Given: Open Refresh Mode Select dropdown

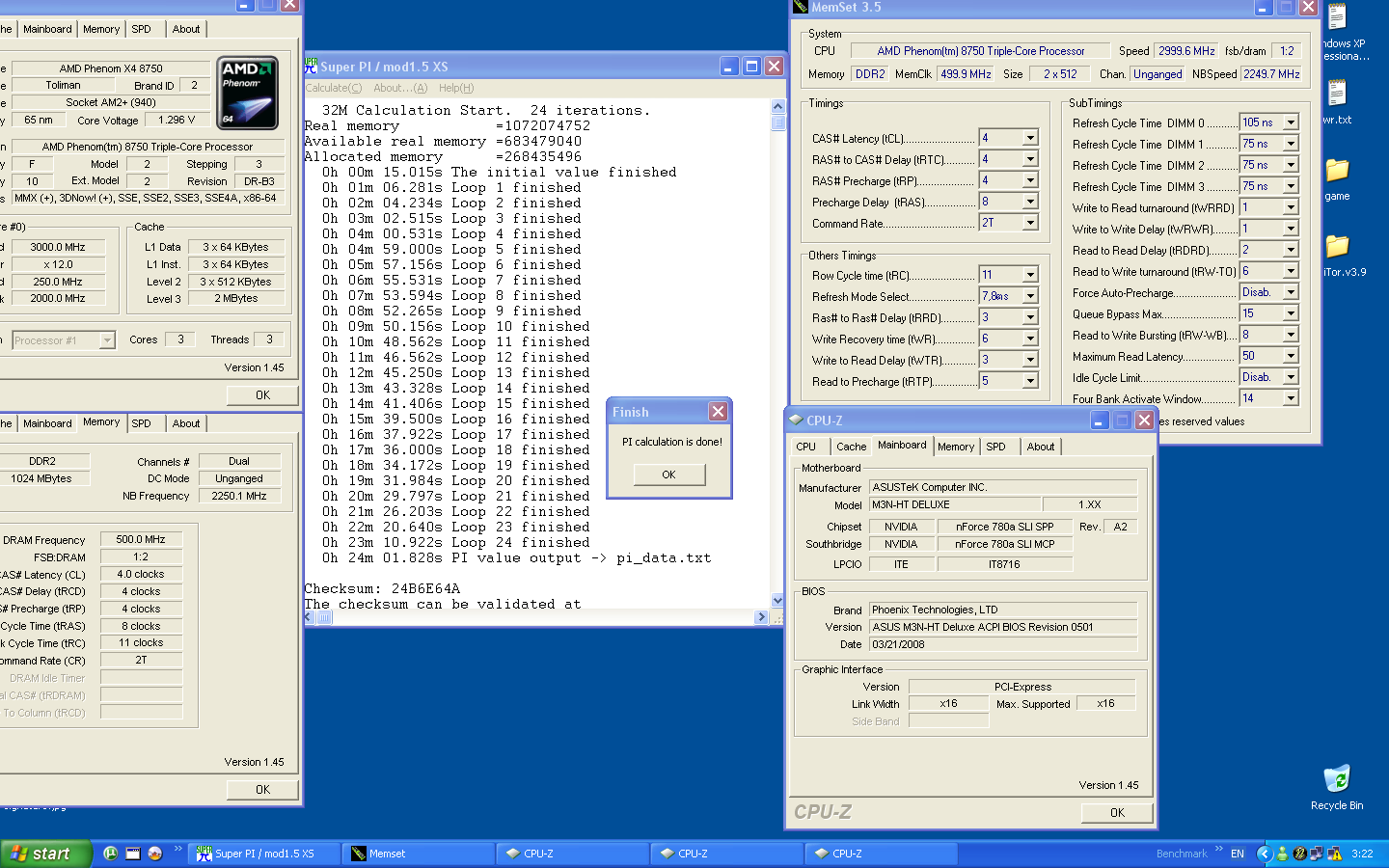Looking at the screenshot, I should point(1030,296).
